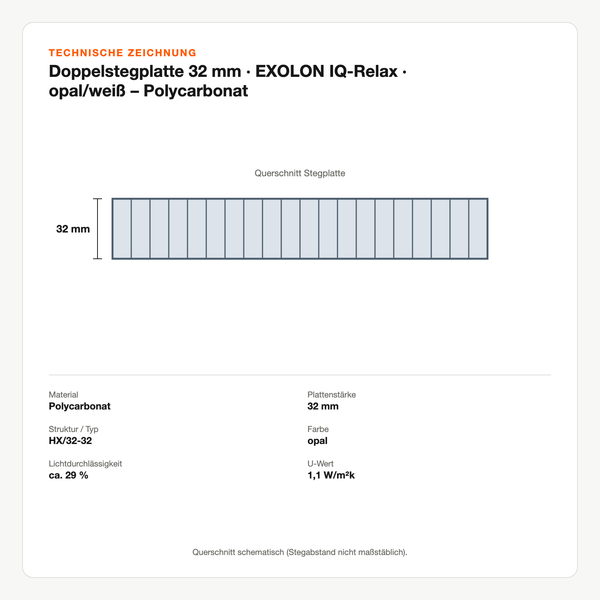Click the Farbe label
Viewport: 600px width, 600px height.
click(318, 429)
